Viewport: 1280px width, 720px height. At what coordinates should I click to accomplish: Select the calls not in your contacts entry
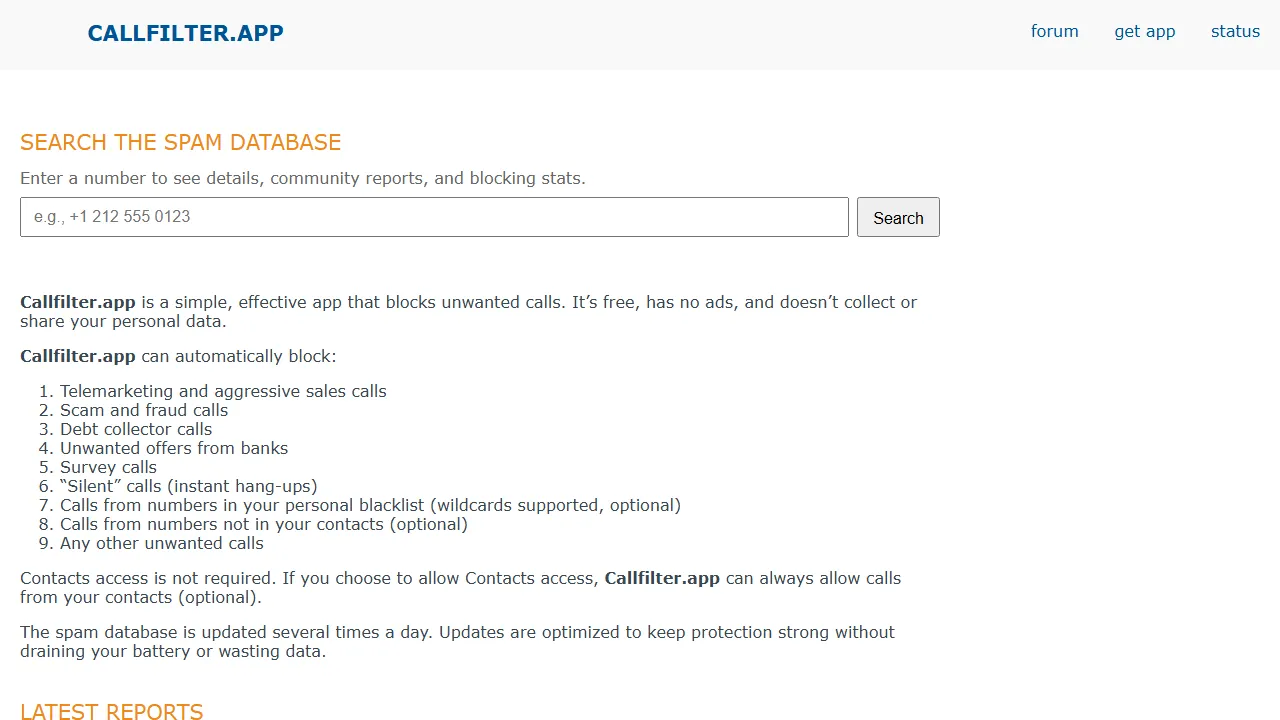(x=264, y=524)
